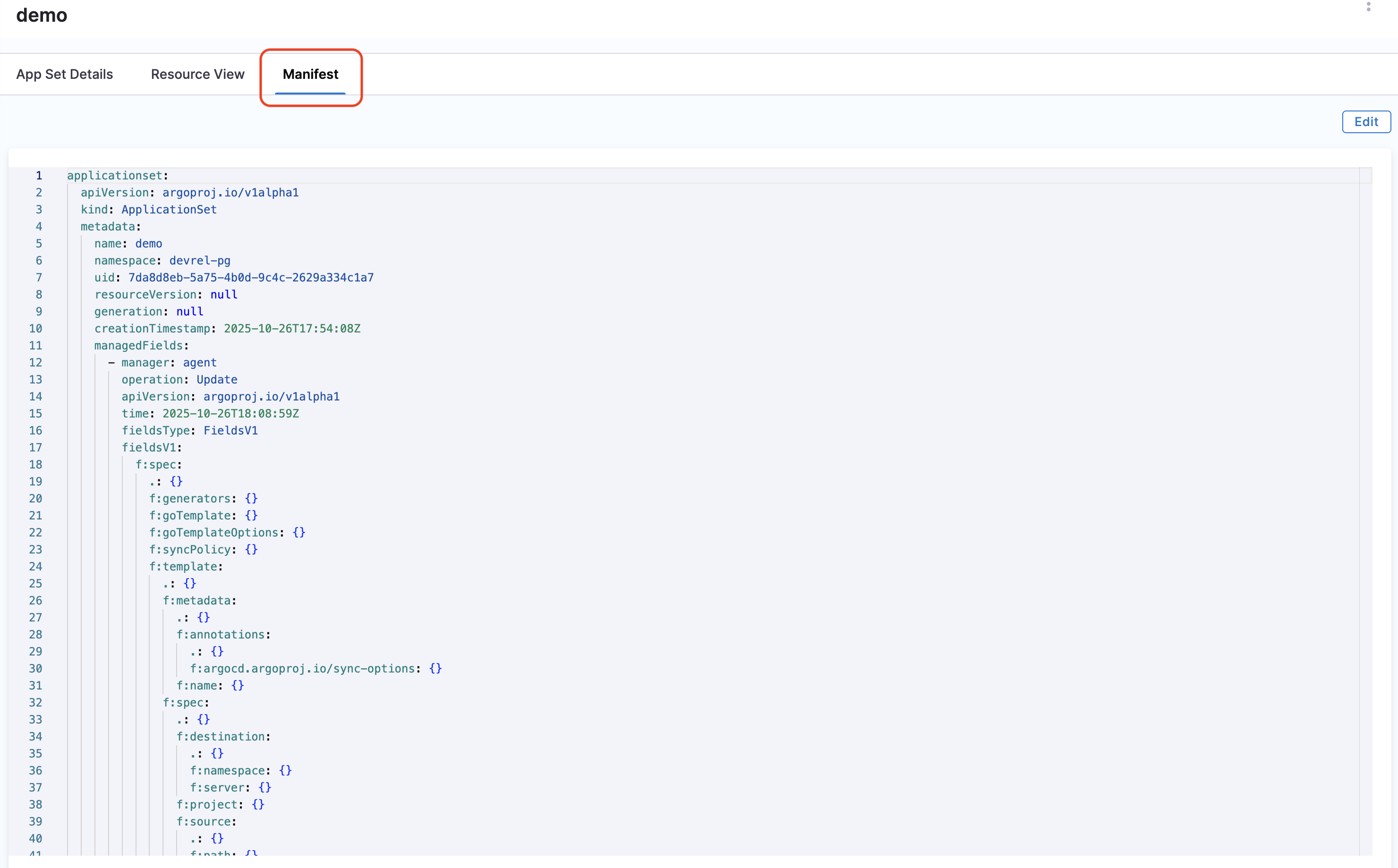Click the f:argocd.argoproj.io/sync-options key
Image resolution: width=1398 pixels, height=868 pixels.
[x=303, y=669]
